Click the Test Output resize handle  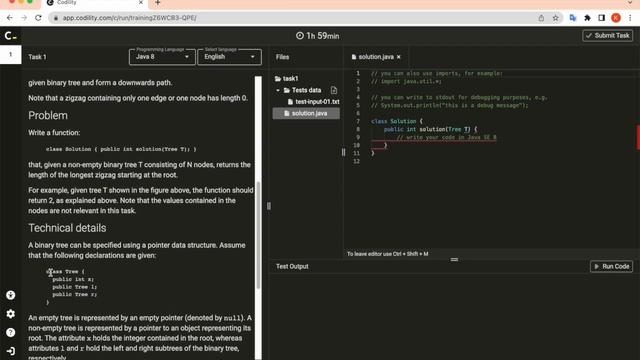tap(454, 260)
